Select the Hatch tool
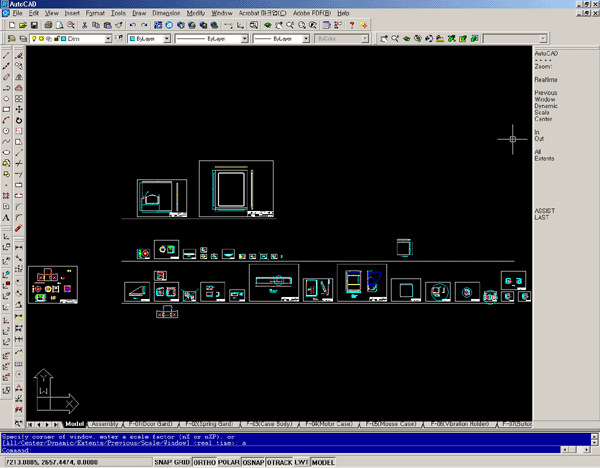 (6, 196)
